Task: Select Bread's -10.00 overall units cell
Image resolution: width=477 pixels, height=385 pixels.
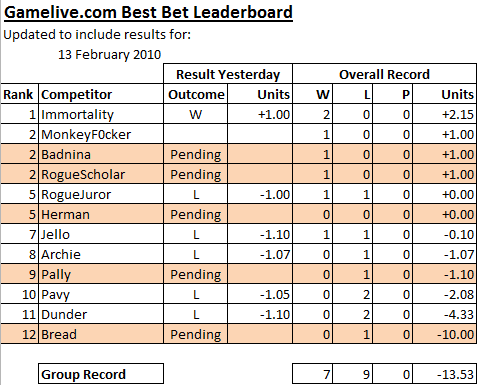Action: (444, 334)
